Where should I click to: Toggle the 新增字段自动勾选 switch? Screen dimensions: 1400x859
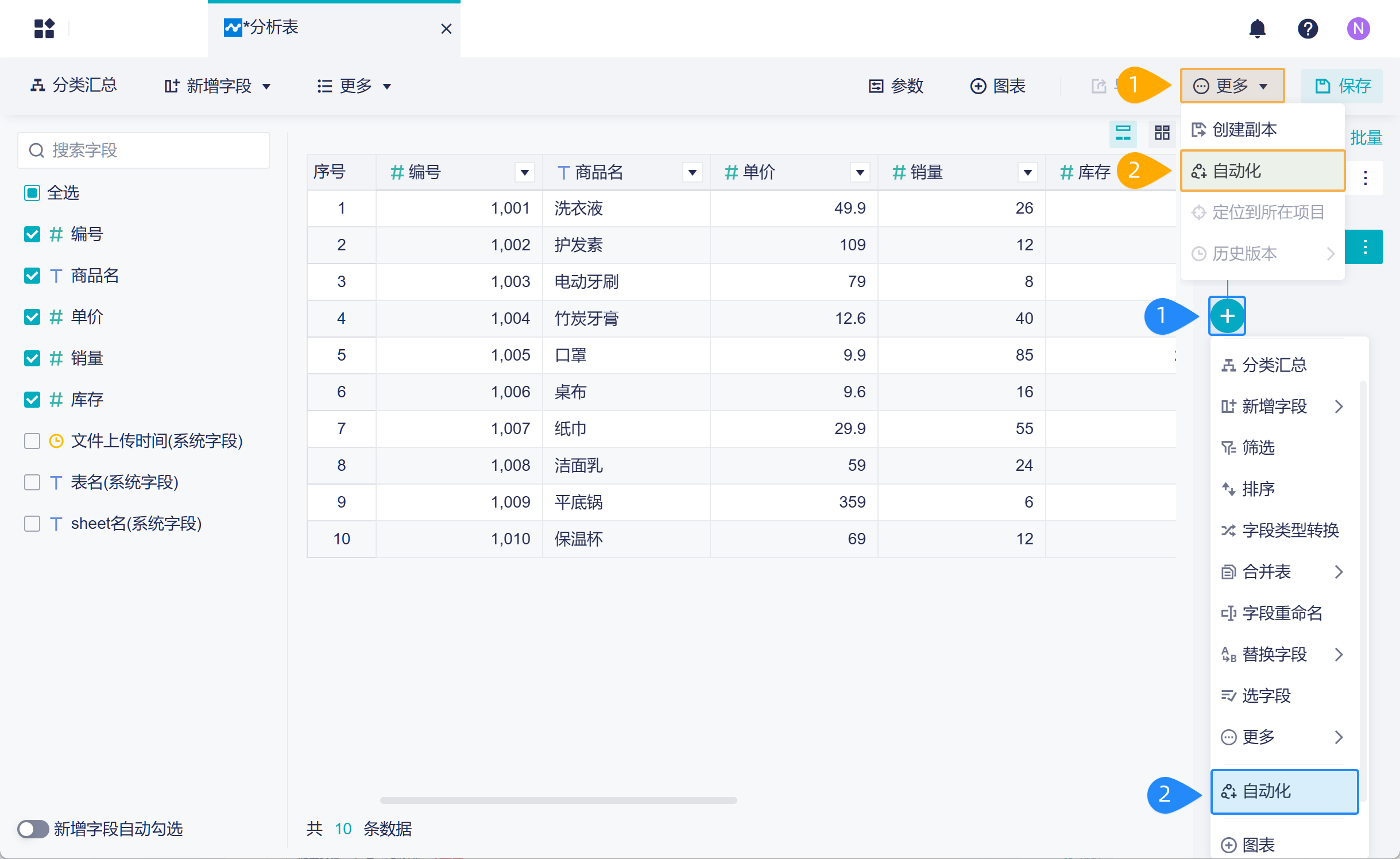pos(33,829)
